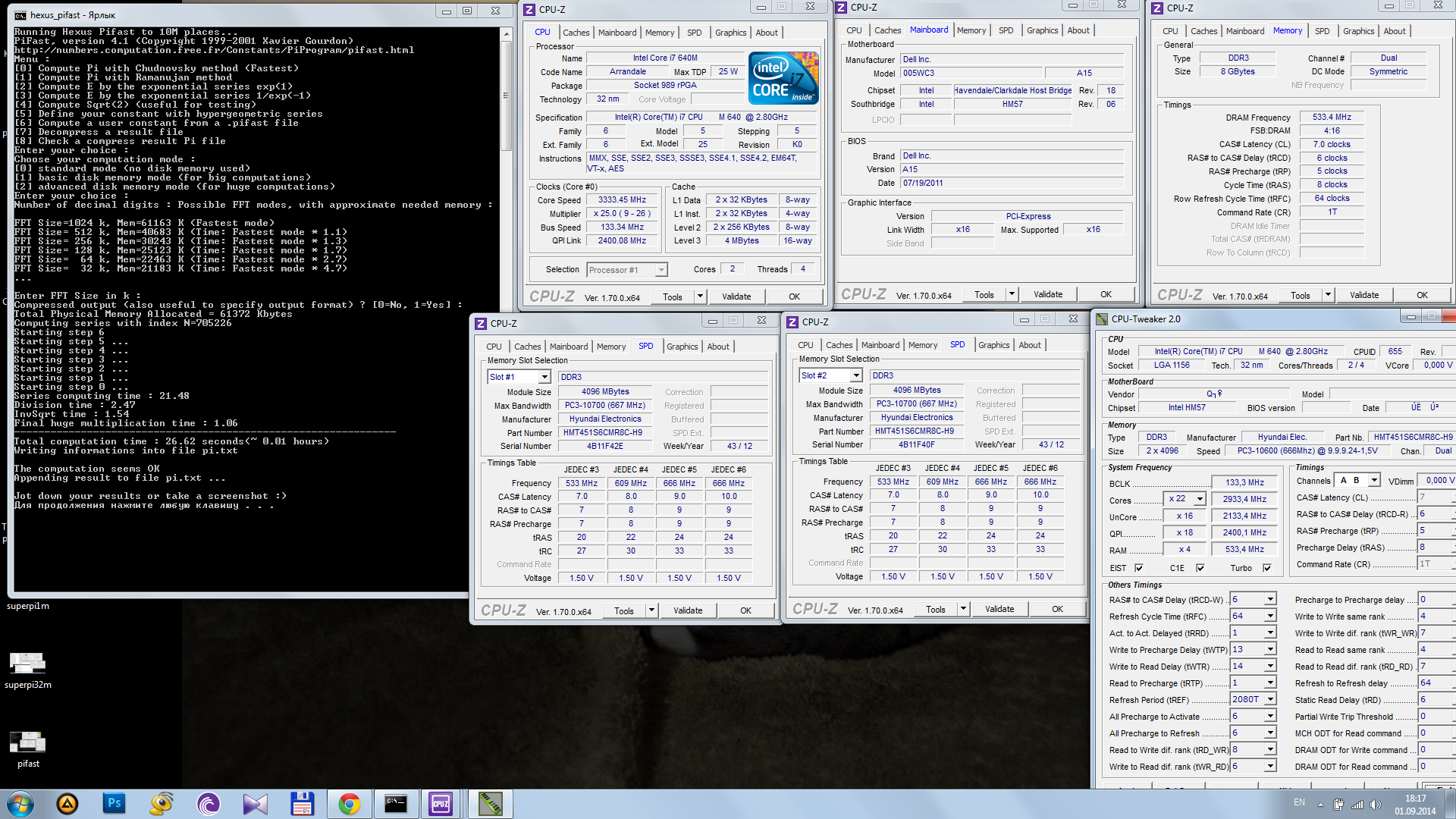Open the Channels A B dropdown
Screen dimensions: 1456x819
pyautogui.click(x=1373, y=480)
